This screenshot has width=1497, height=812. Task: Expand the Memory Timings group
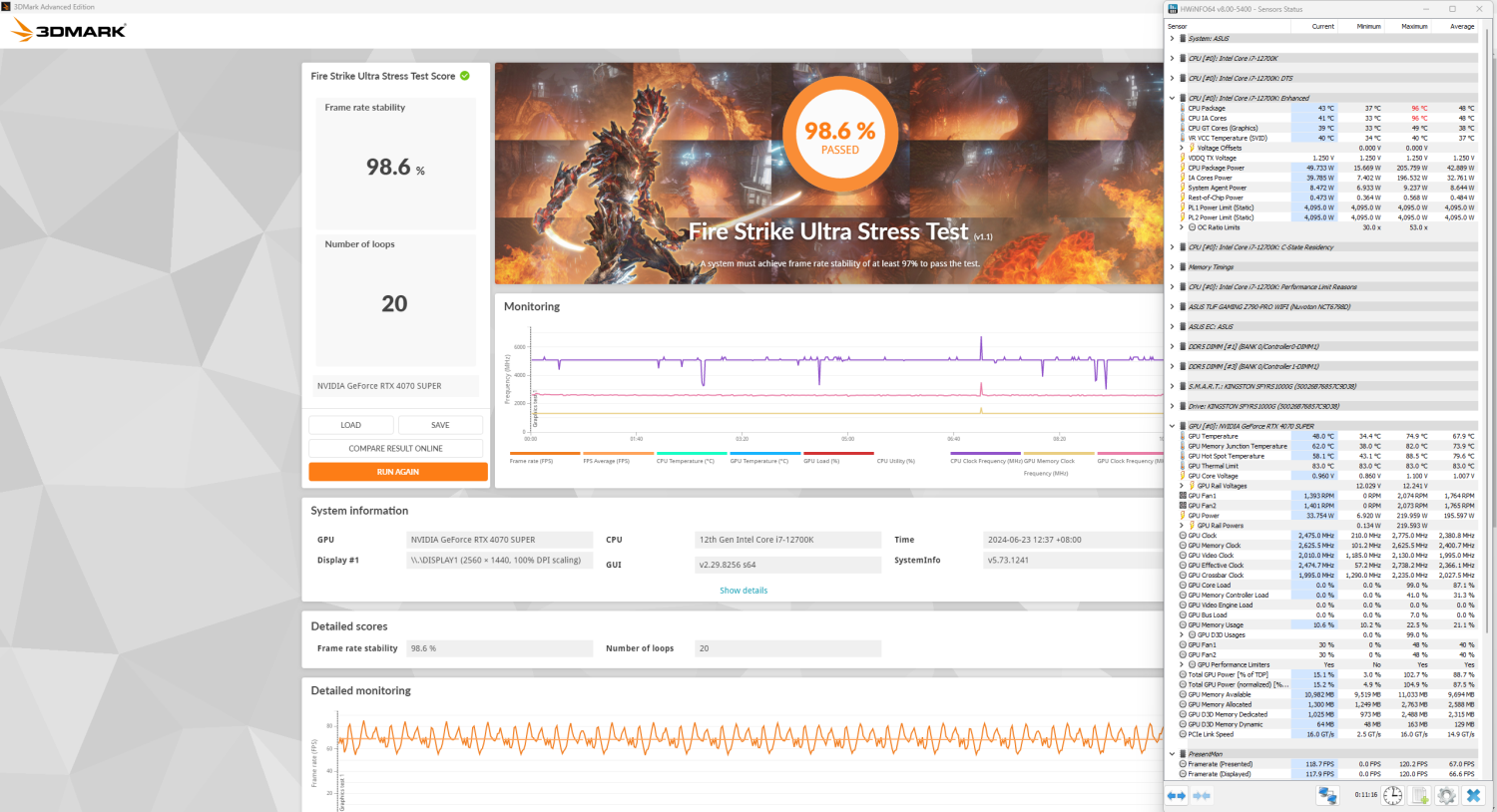[1172, 267]
